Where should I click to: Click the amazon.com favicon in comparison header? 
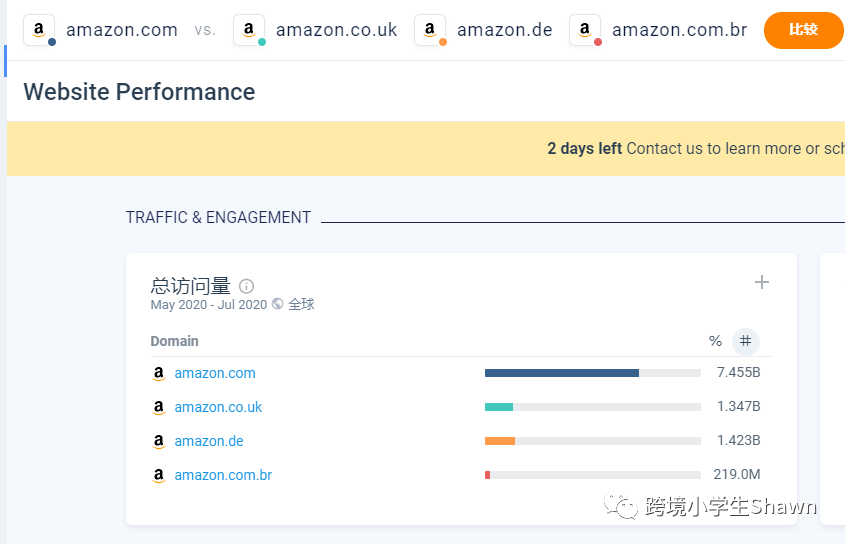pyautogui.click(x=39, y=30)
